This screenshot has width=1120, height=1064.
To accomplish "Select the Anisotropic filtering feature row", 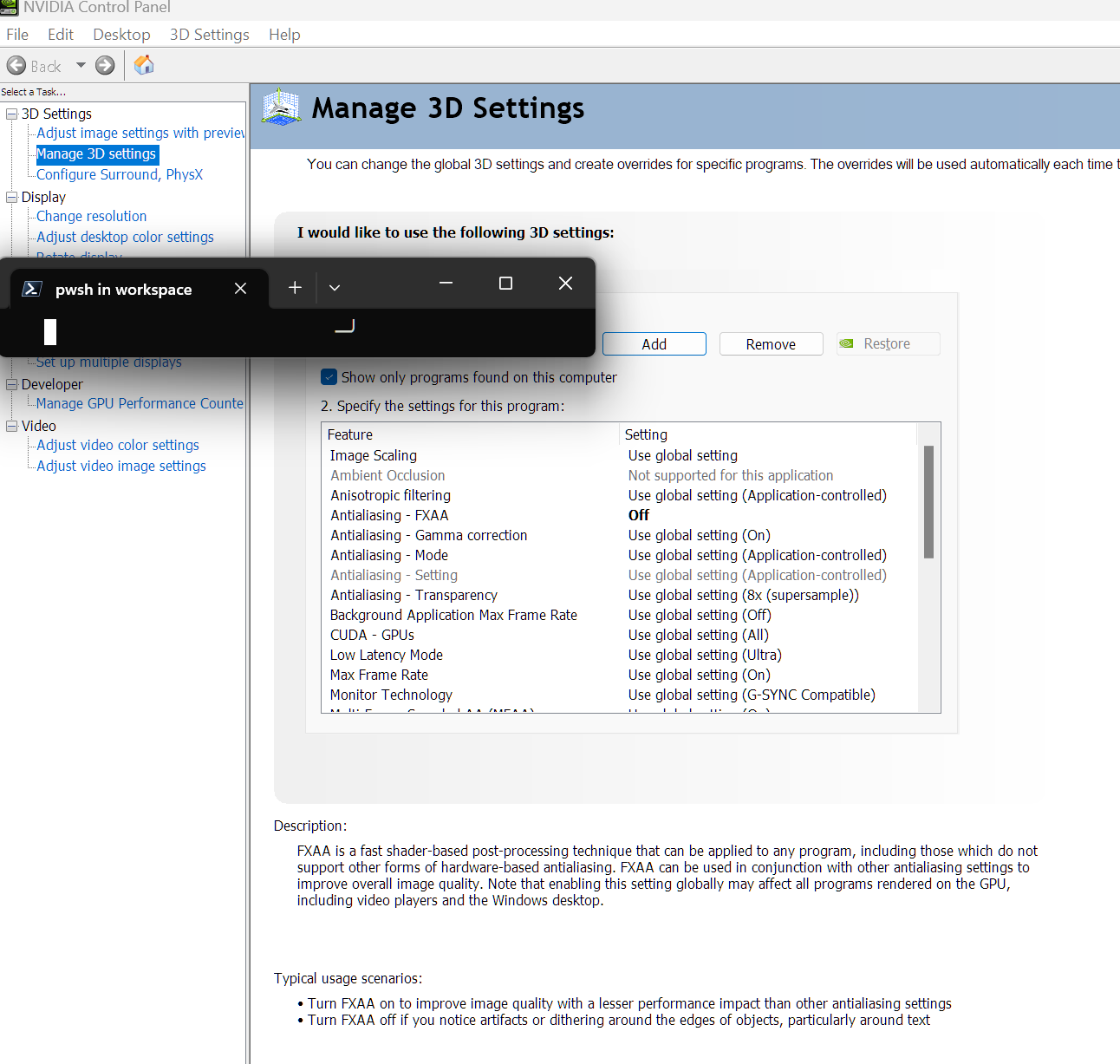I will (619, 495).
